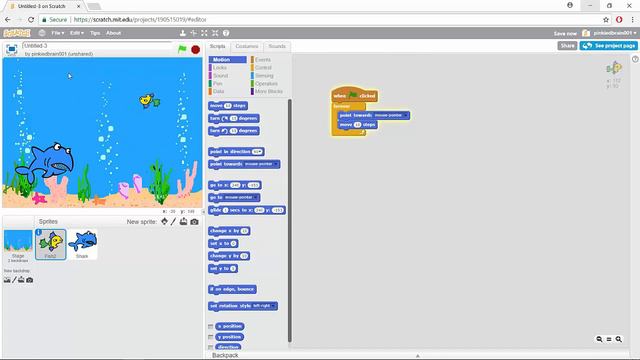The width and height of the screenshot is (640, 360).
Task: Zoom out the scripts area
Action: point(599,339)
